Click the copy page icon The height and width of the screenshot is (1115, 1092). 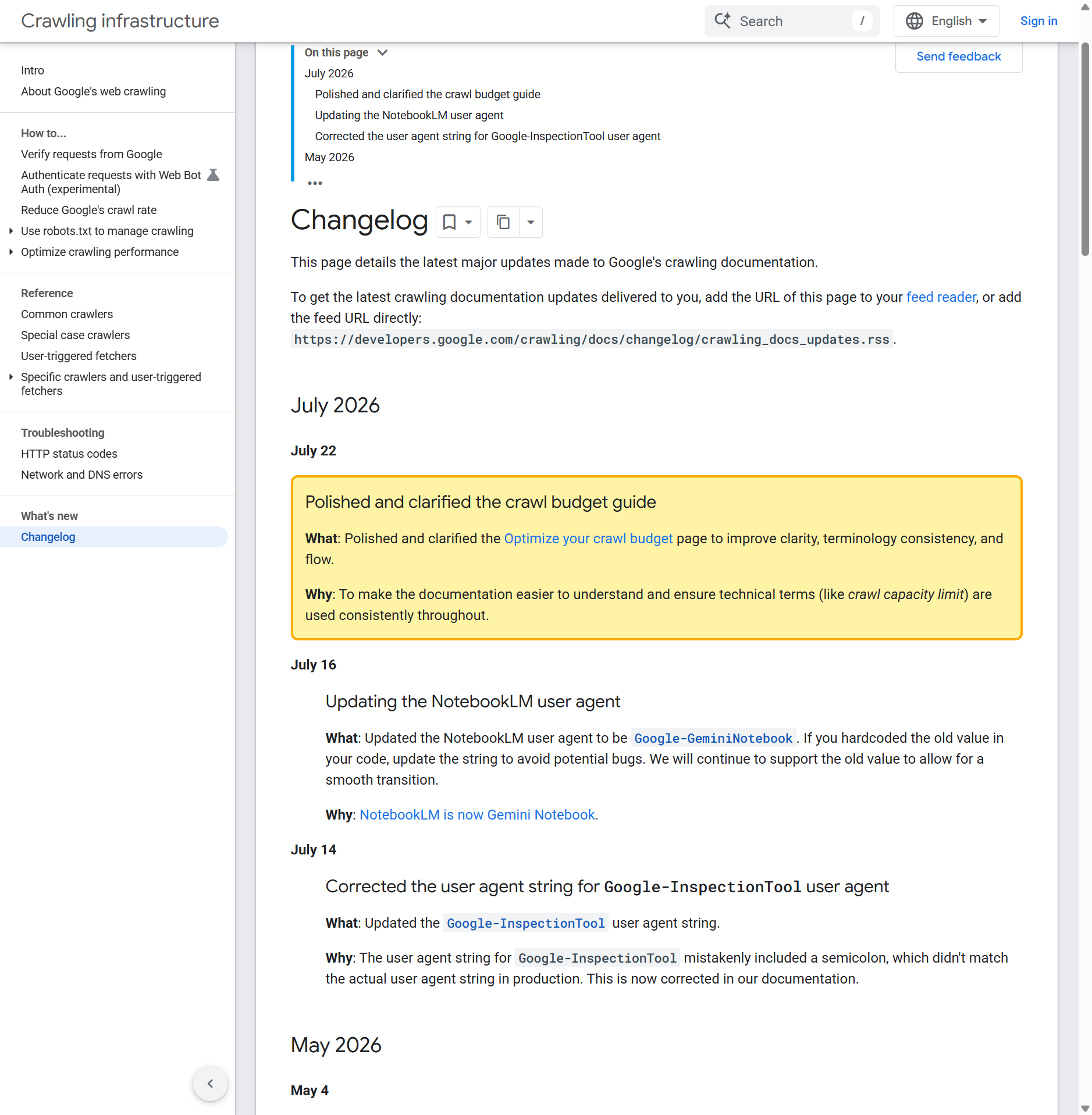[503, 222]
